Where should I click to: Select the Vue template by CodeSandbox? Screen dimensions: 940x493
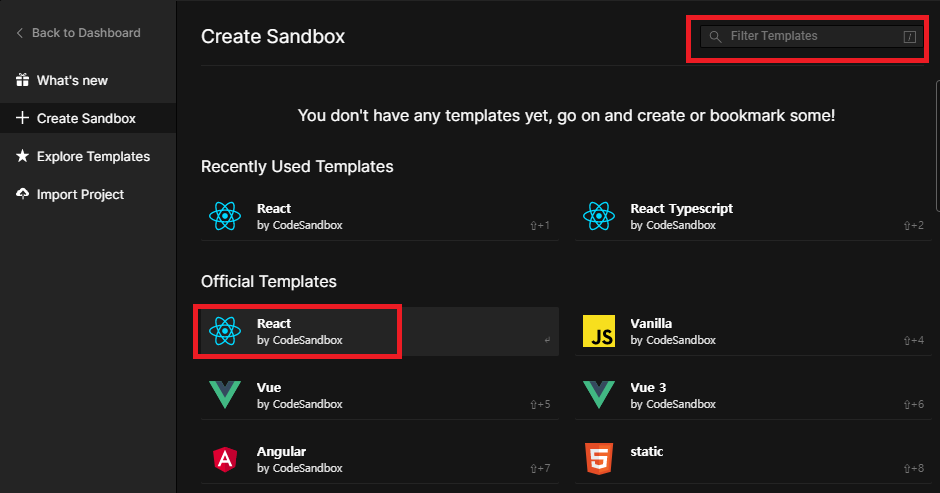(380, 396)
